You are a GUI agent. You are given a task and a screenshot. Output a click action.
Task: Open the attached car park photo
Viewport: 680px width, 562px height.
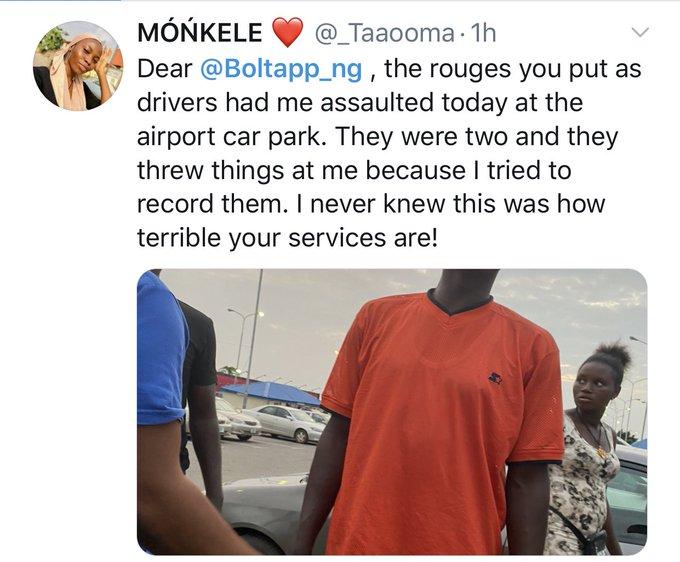(x=392, y=412)
